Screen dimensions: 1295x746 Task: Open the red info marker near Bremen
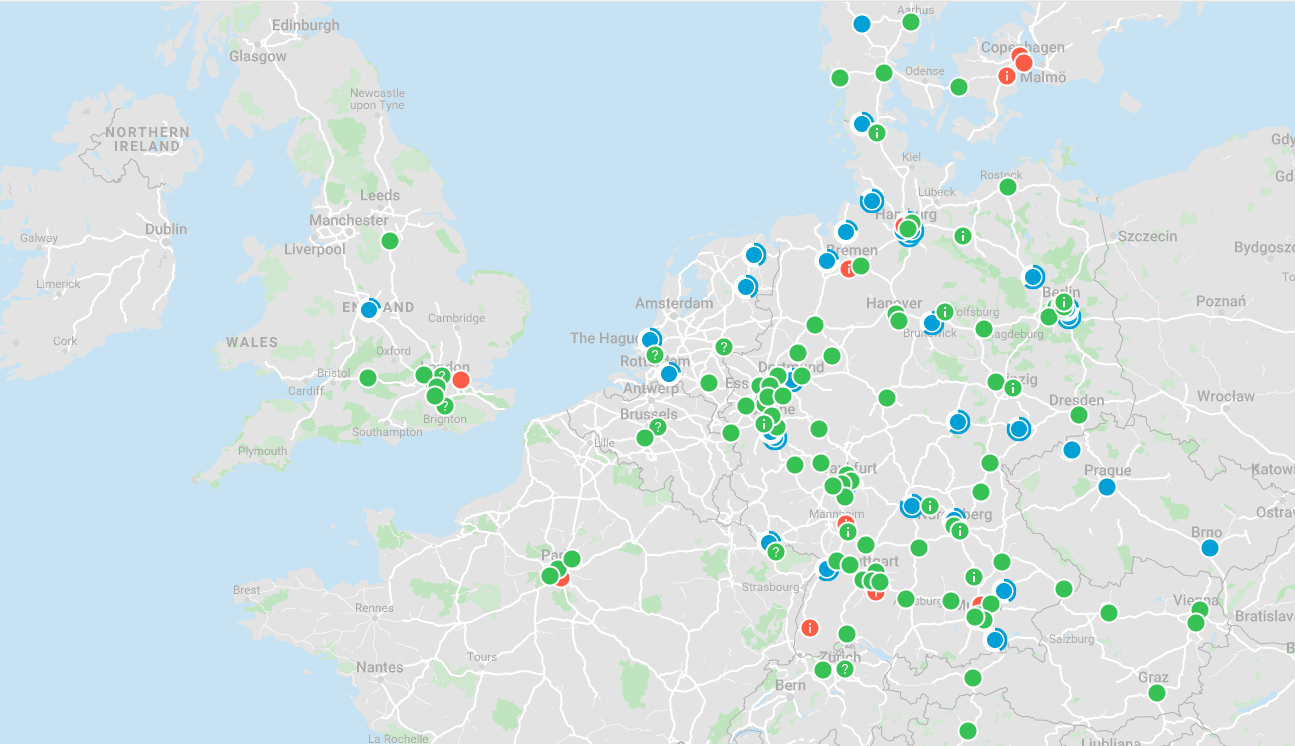849,268
